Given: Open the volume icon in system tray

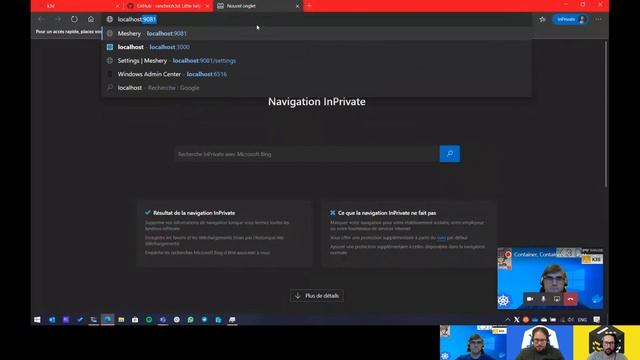Looking at the screenshot, I should point(571,320).
